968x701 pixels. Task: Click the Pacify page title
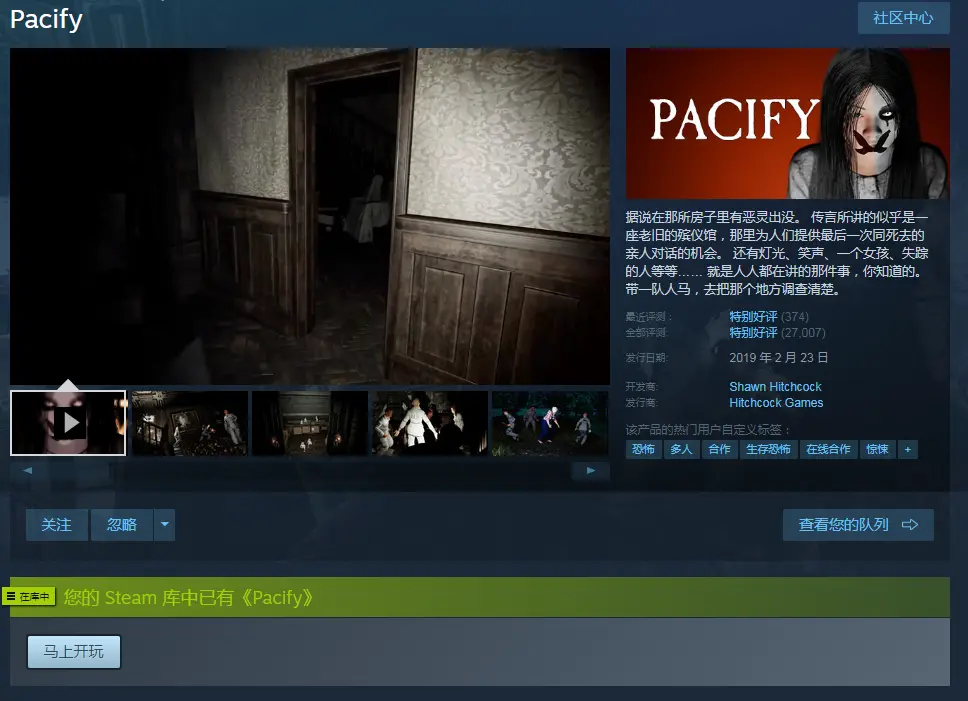[x=46, y=20]
